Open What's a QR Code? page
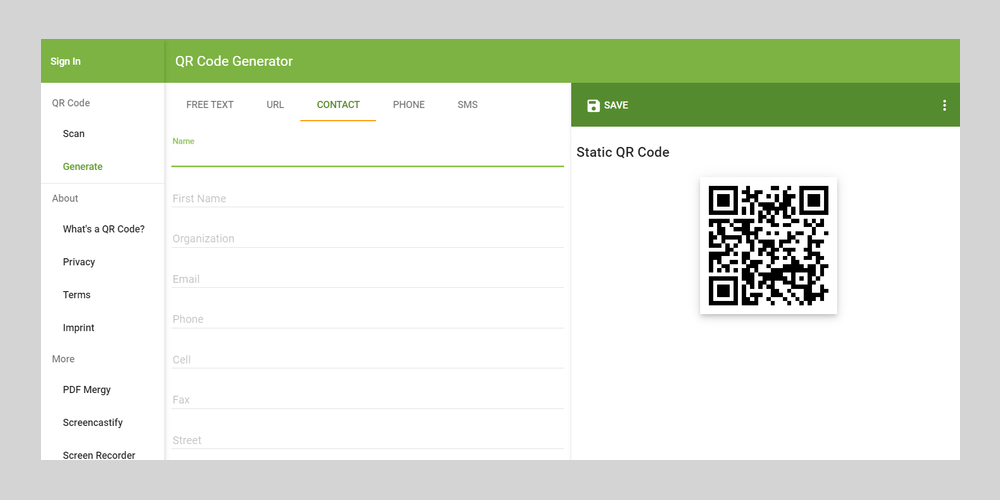 pyautogui.click(x=103, y=229)
